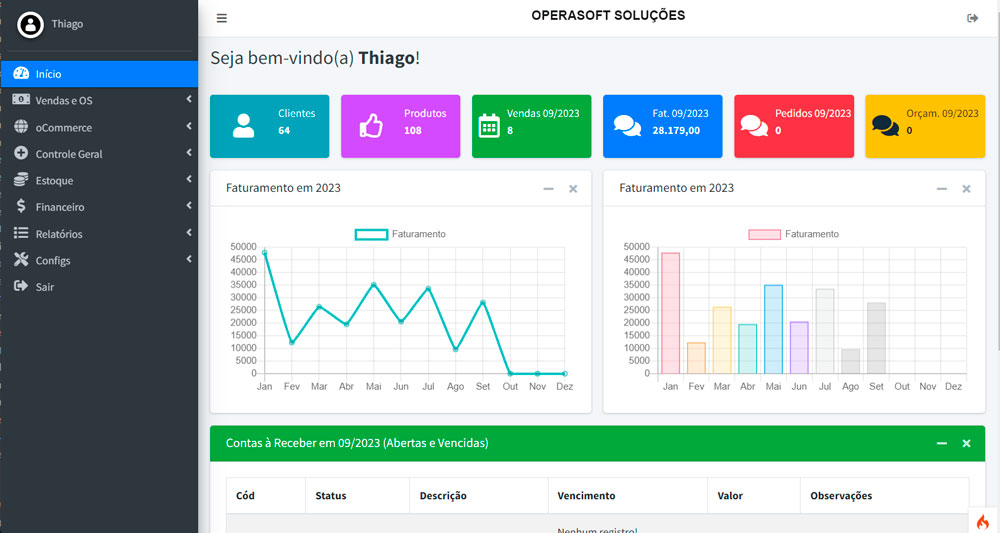Open the Orçam. 09/2023 yellow card
Image resolution: width=1000 pixels, height=533 pixels.
coord(924,126)
